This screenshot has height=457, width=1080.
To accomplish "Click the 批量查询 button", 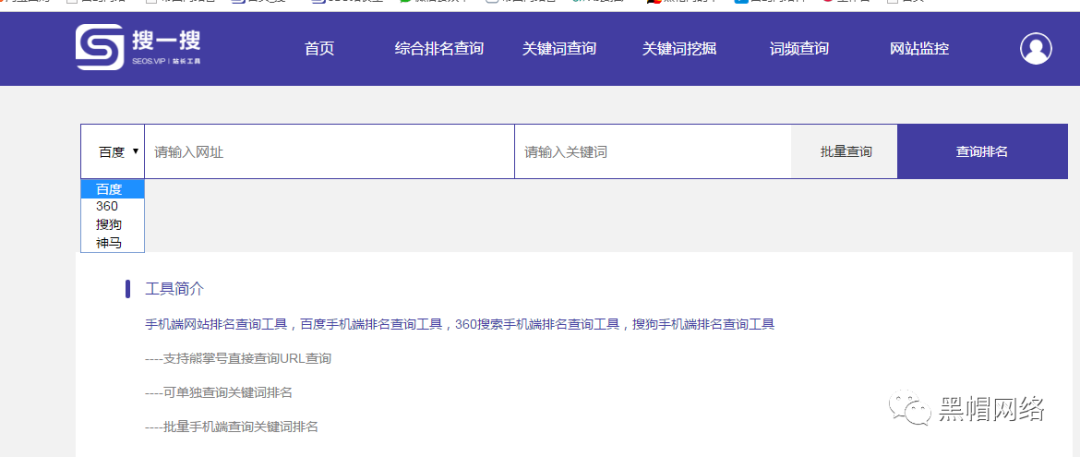I will tap(846, 152).
